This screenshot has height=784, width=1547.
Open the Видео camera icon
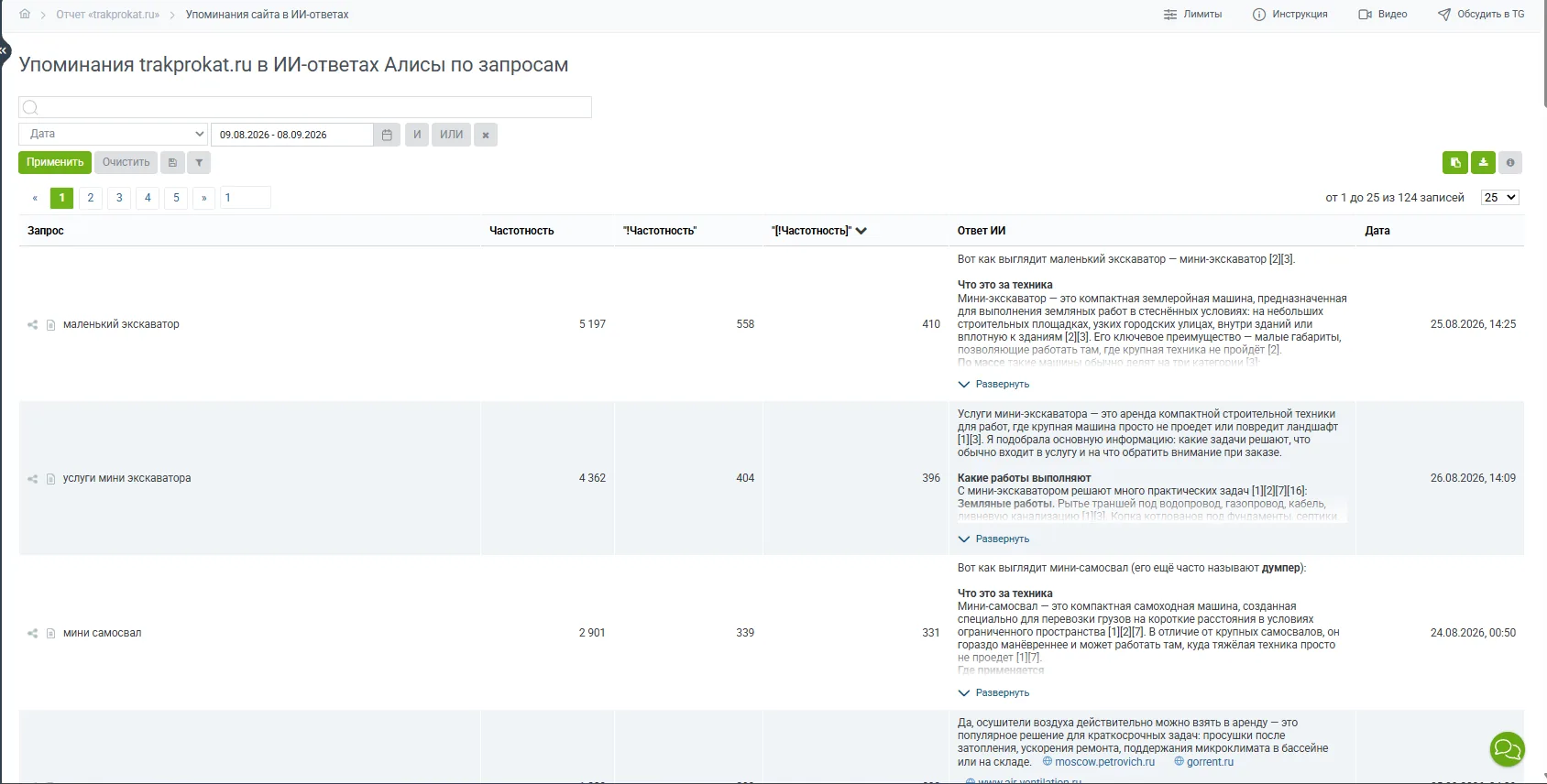pyautogui.click(x=1365, y=15)
